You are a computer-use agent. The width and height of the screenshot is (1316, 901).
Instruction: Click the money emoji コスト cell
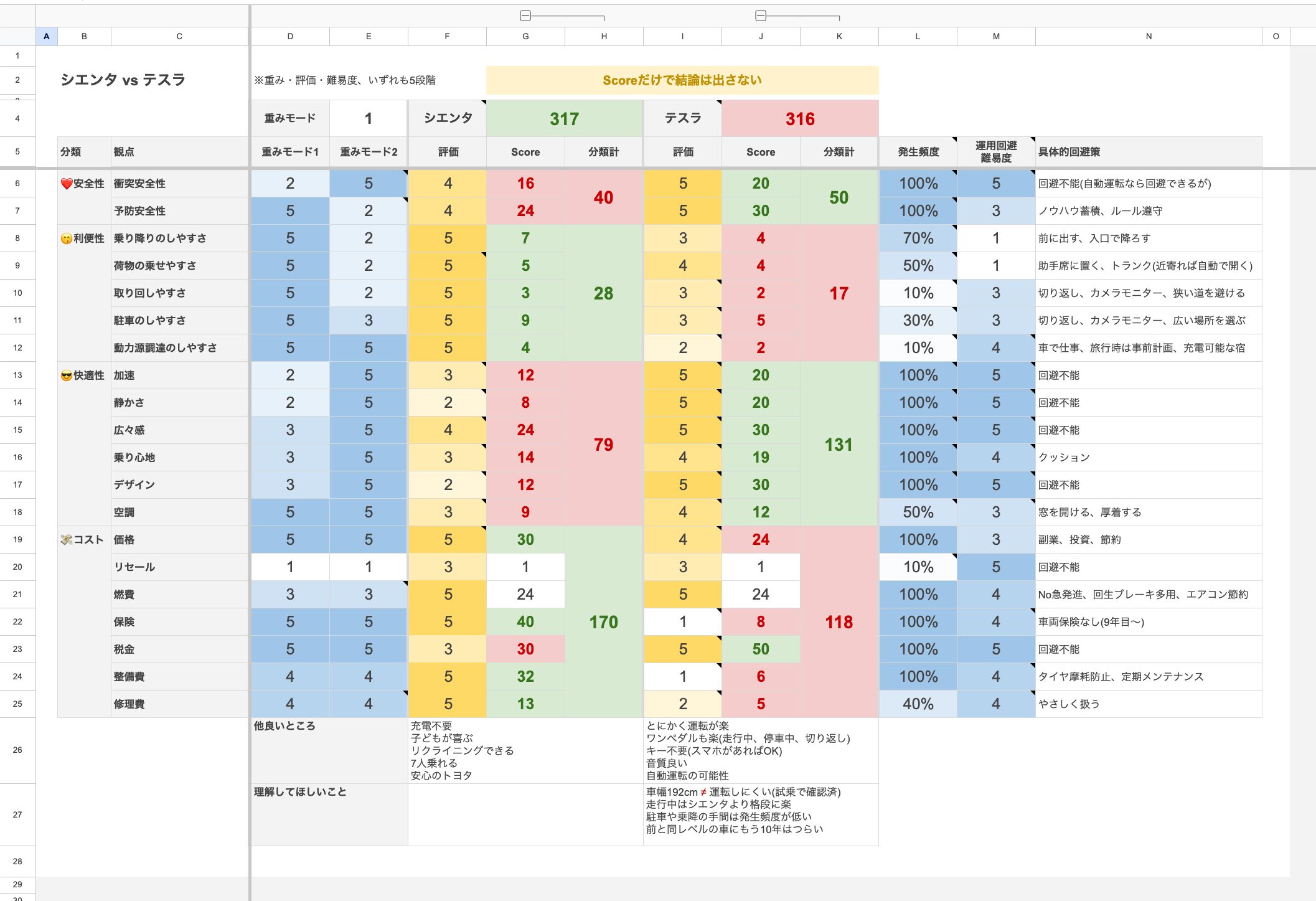83,540
